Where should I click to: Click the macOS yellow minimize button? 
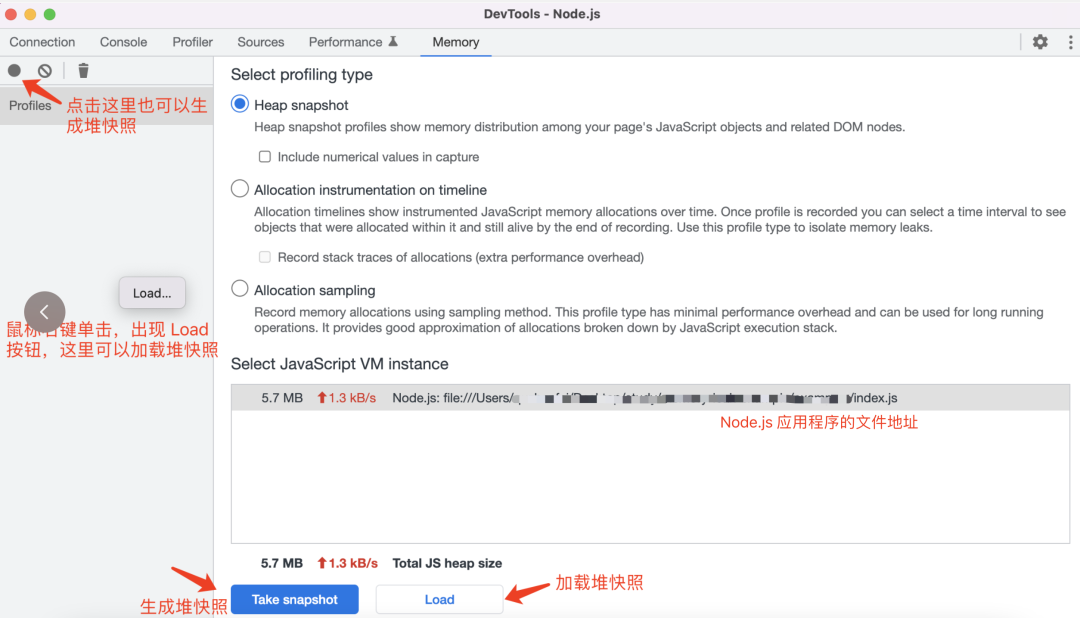[x=30, y=14]
